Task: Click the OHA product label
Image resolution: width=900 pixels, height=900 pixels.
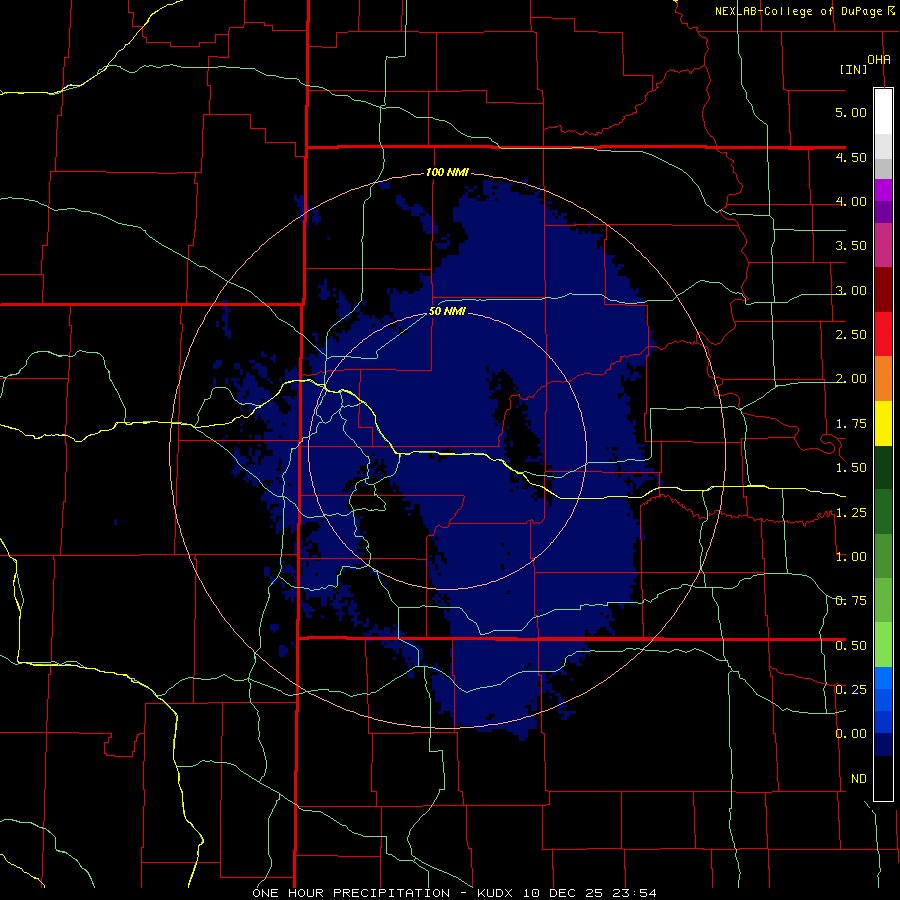Action: (x=879, y=60)
